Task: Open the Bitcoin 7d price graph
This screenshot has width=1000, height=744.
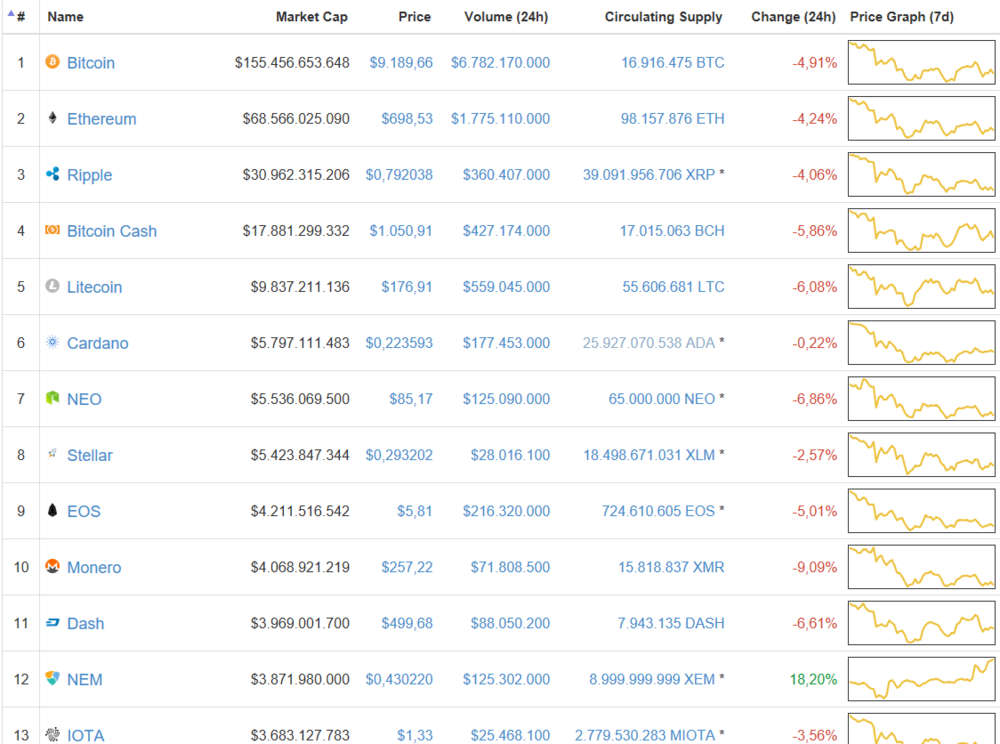Action: click(922, 62)
